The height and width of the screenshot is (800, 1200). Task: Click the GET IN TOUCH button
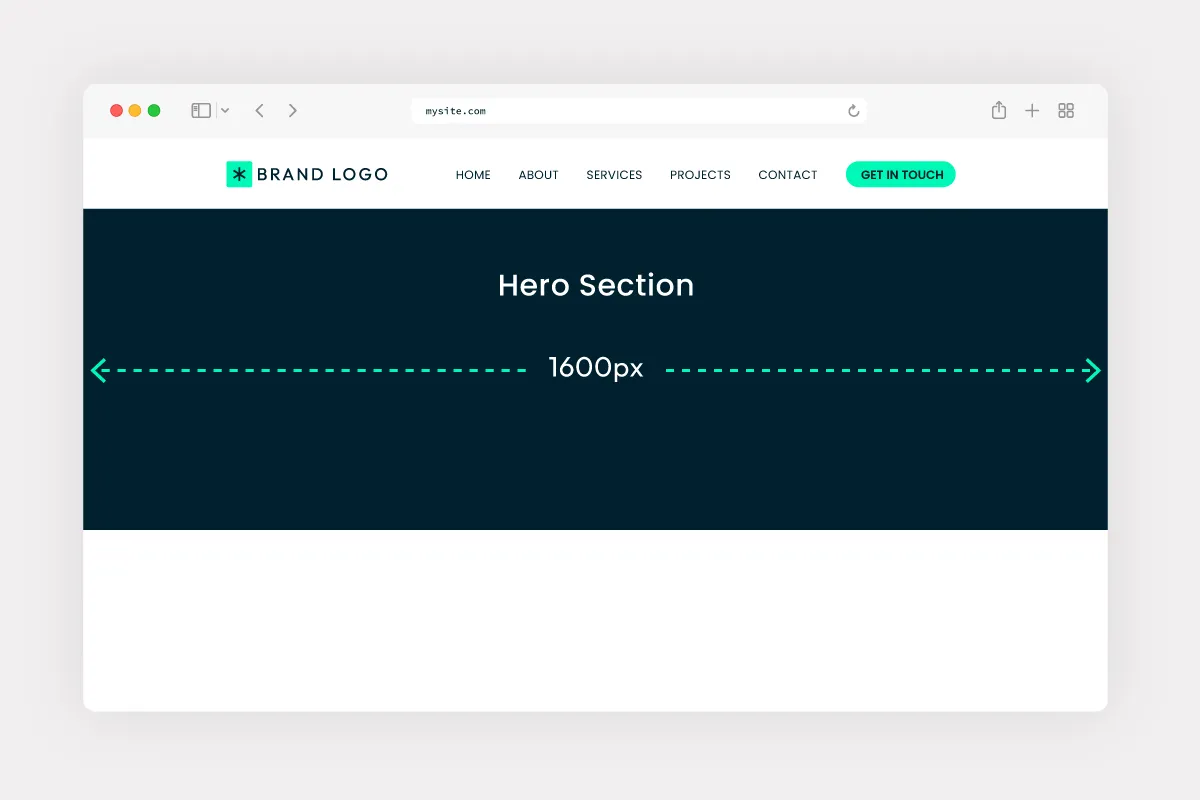click(901, 174)
